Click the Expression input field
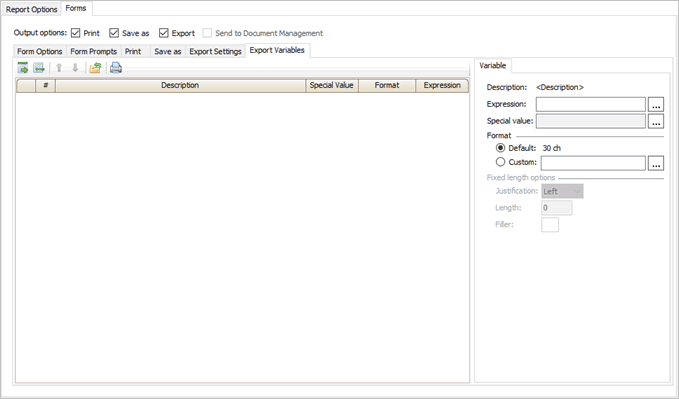Viewport: 679px width, 399px height. (x=591, y=104)
